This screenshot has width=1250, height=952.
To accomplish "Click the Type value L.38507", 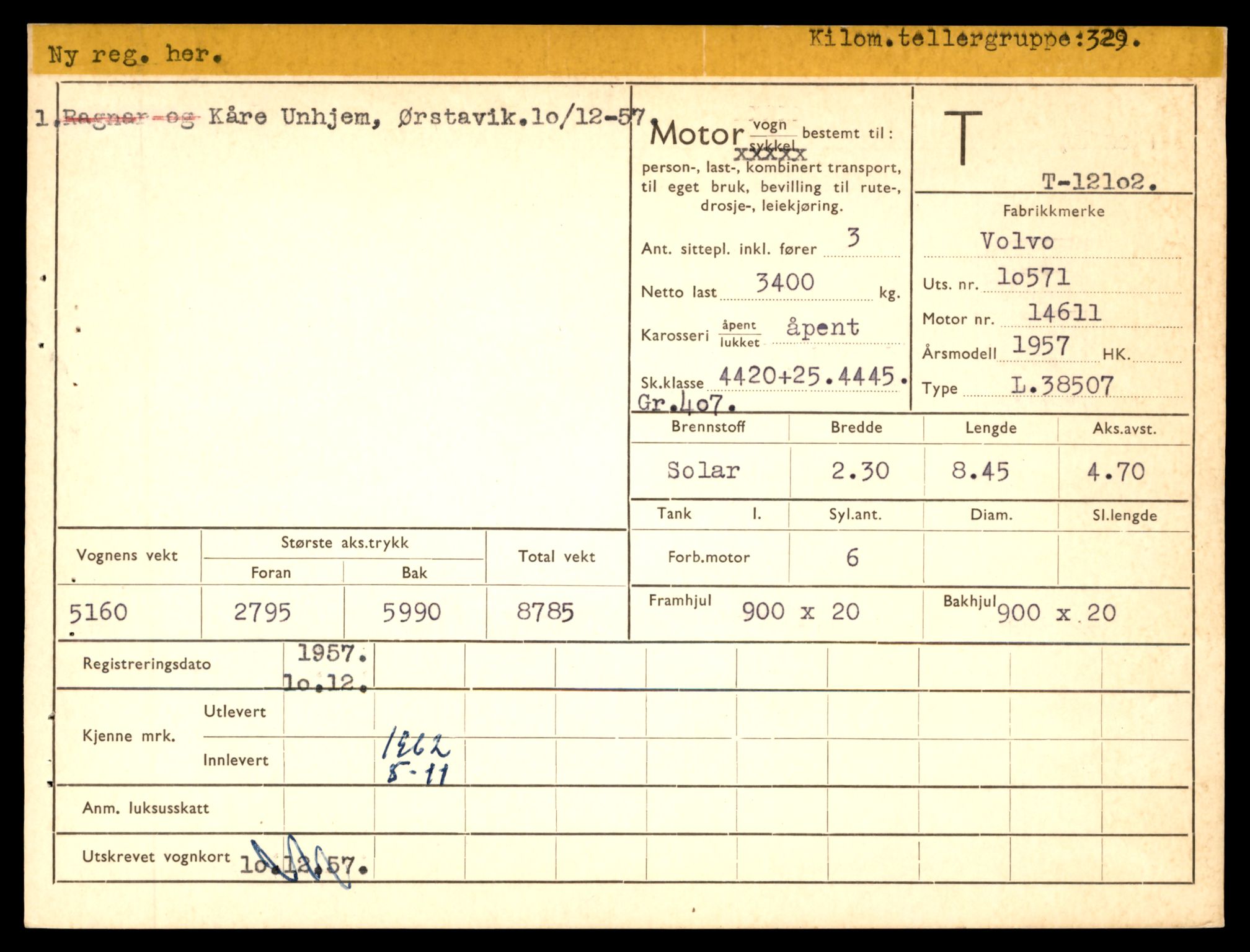I will (x=1062, y=386).
